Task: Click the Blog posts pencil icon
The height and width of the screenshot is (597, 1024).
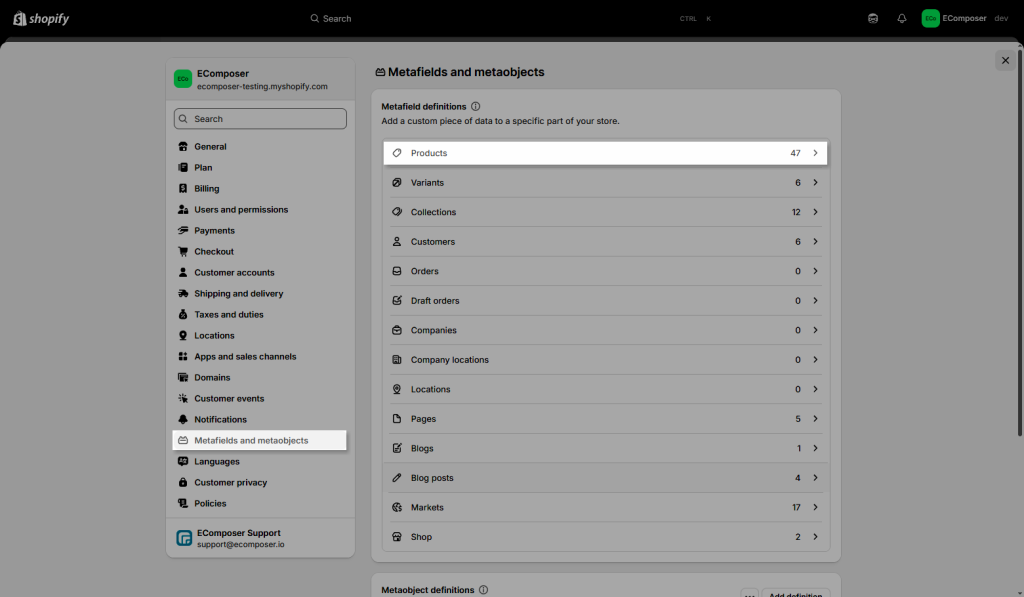Action: coord(396,477)
